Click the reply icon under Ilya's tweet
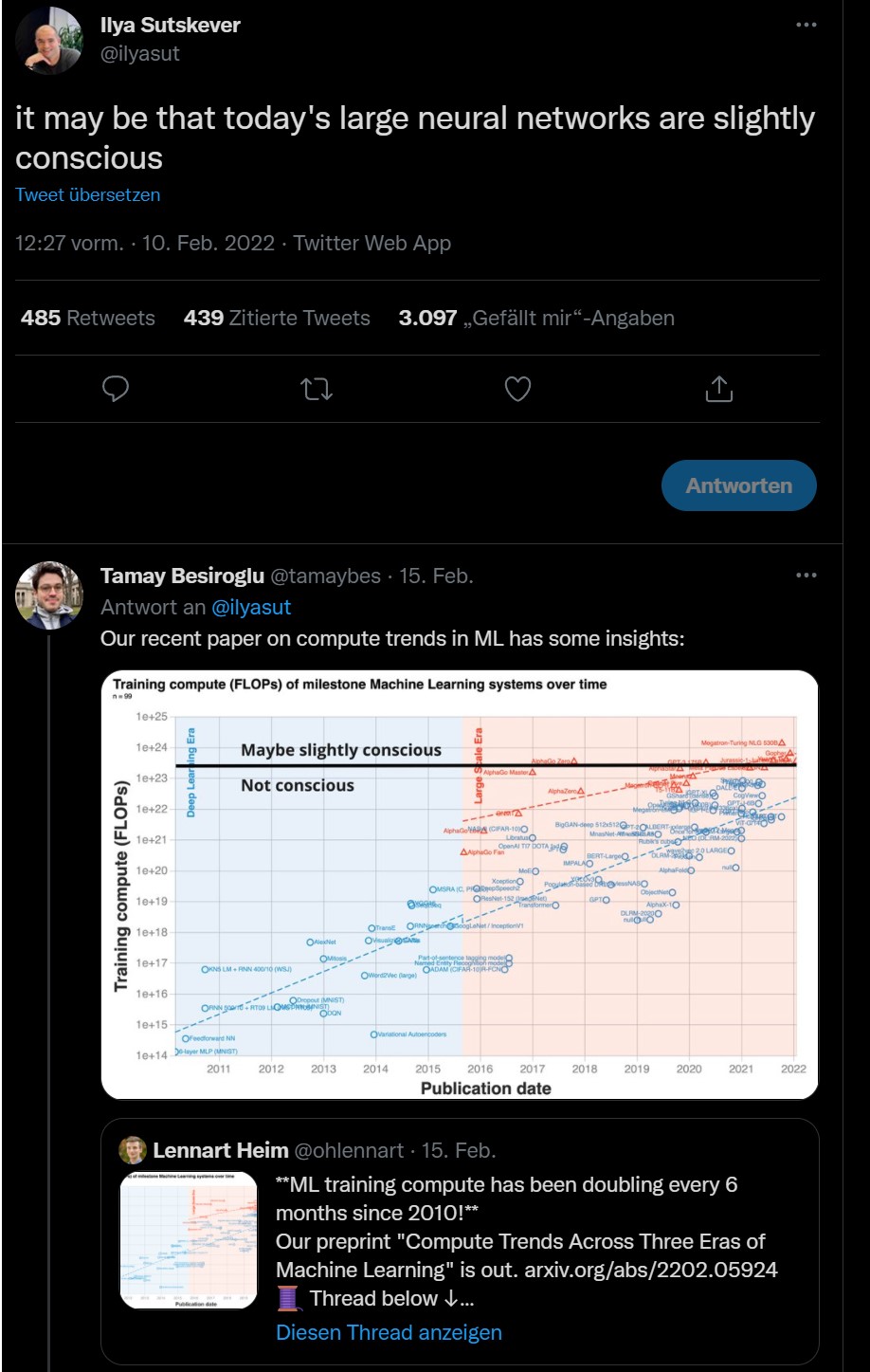Viewport: 870px width, 1372px height. [x=116, y=389]
